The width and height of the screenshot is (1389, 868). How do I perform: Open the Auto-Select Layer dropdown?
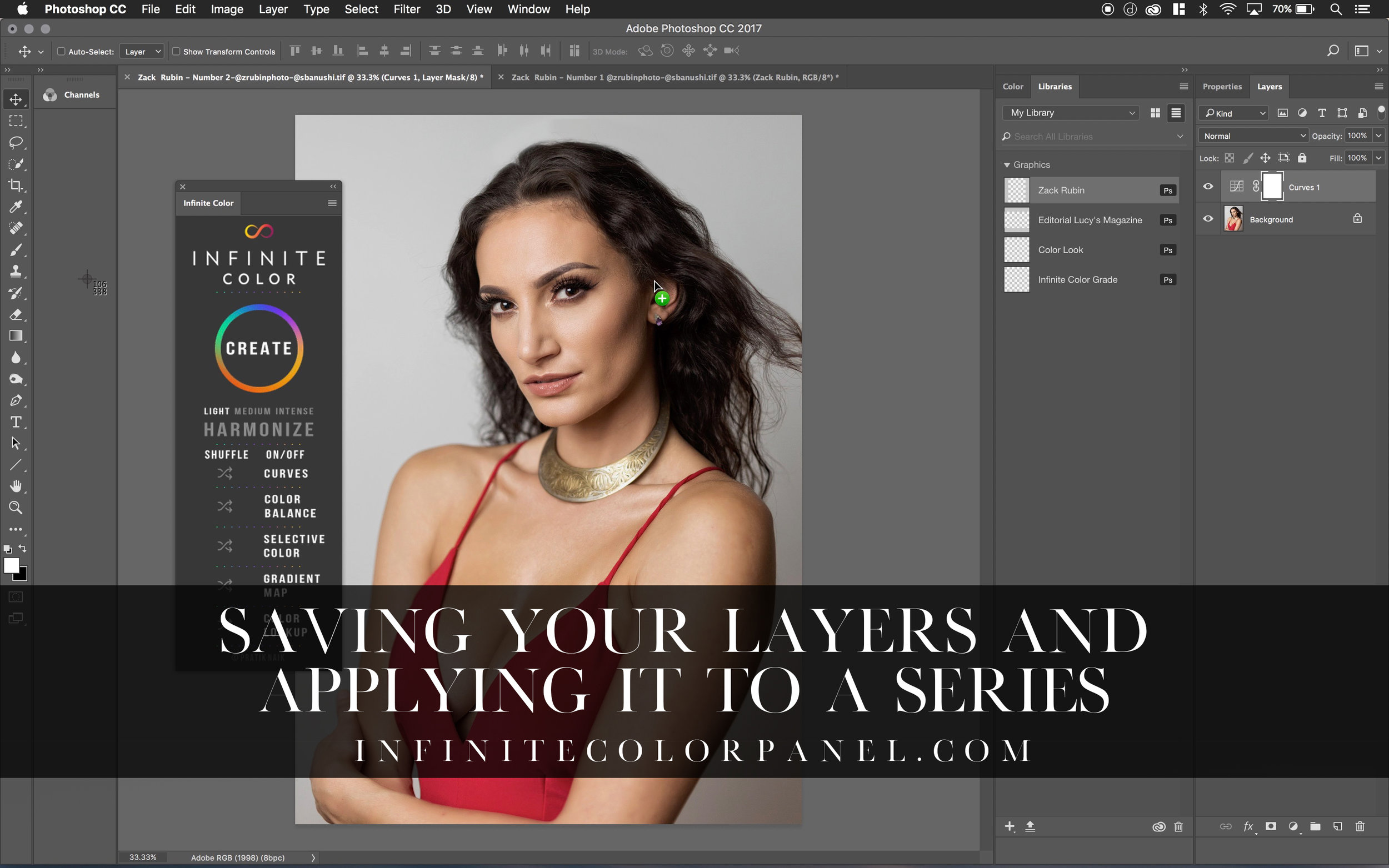coord(142,51)
